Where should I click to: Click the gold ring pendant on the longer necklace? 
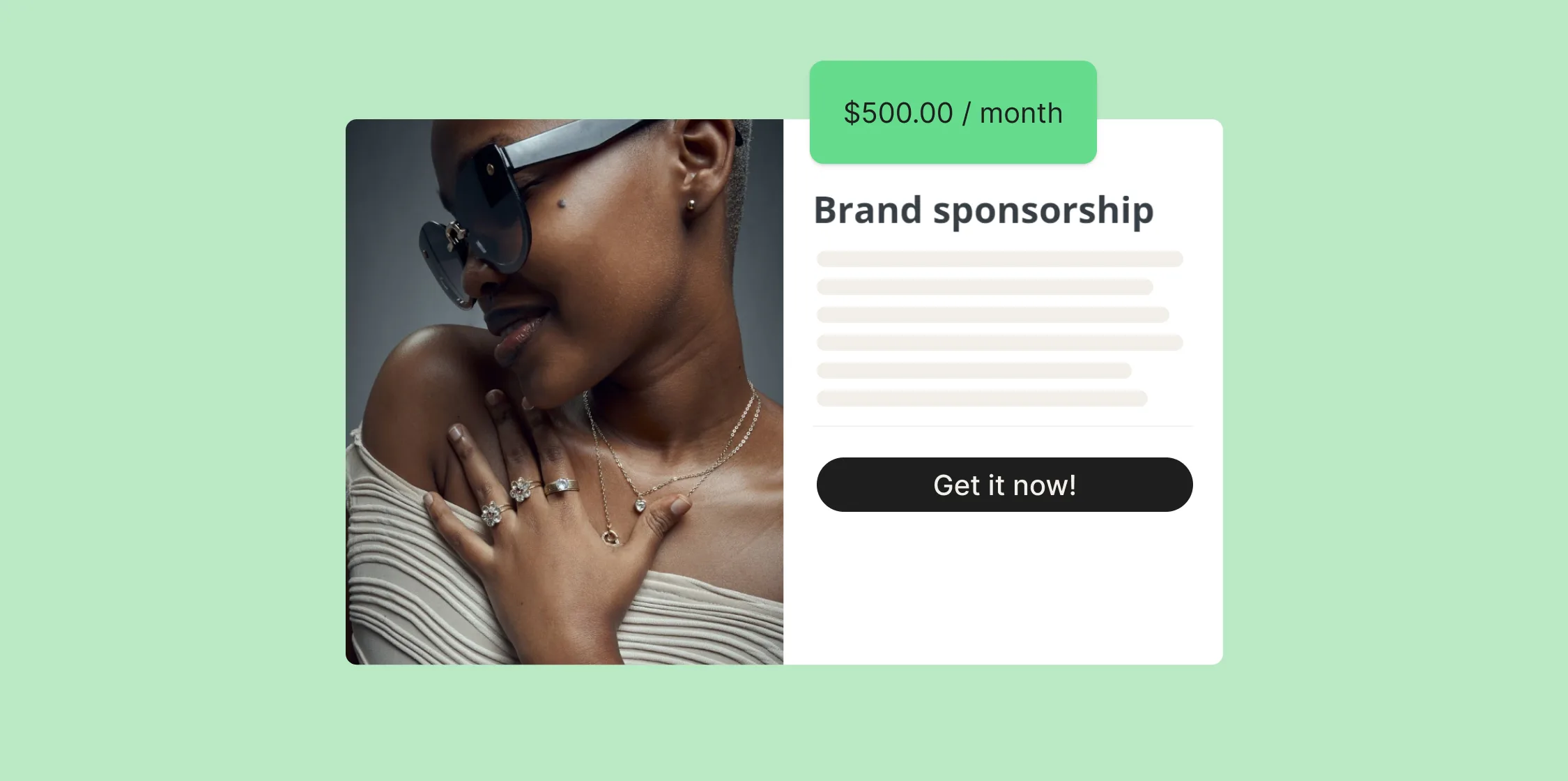(x=610, y=537)
